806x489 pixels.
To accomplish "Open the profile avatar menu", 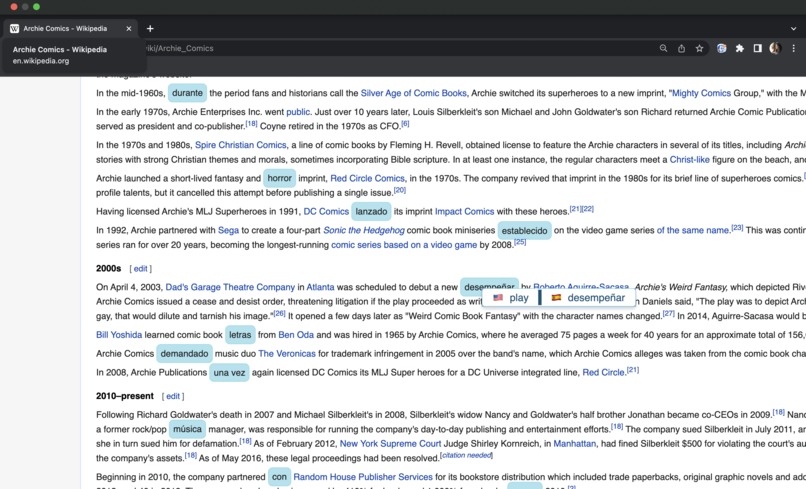I will pos(775,48).
